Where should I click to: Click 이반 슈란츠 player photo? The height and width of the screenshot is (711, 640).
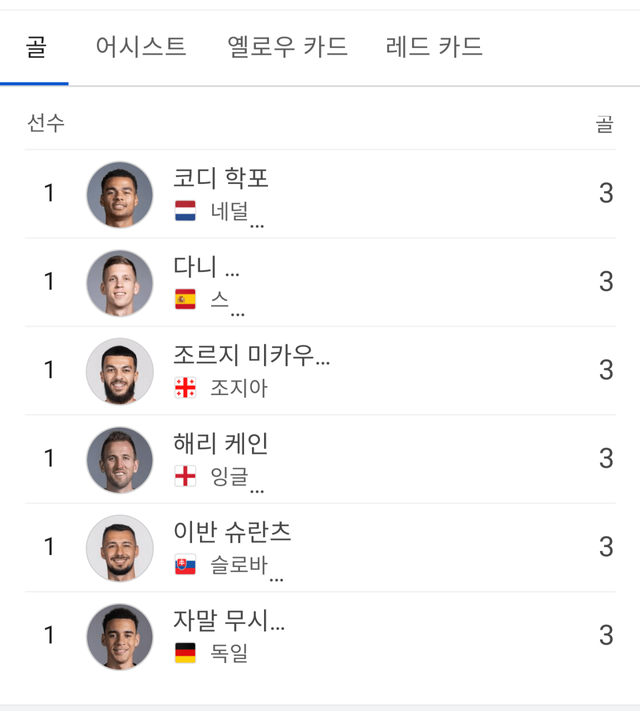(x=120, y=547)
